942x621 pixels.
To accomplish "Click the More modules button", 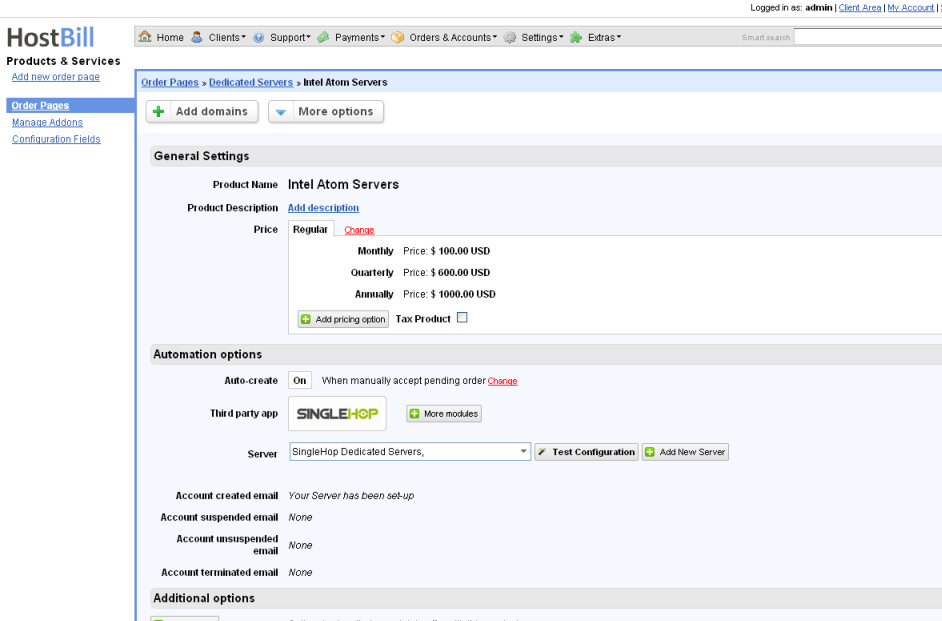I will [x=444, y=414].
